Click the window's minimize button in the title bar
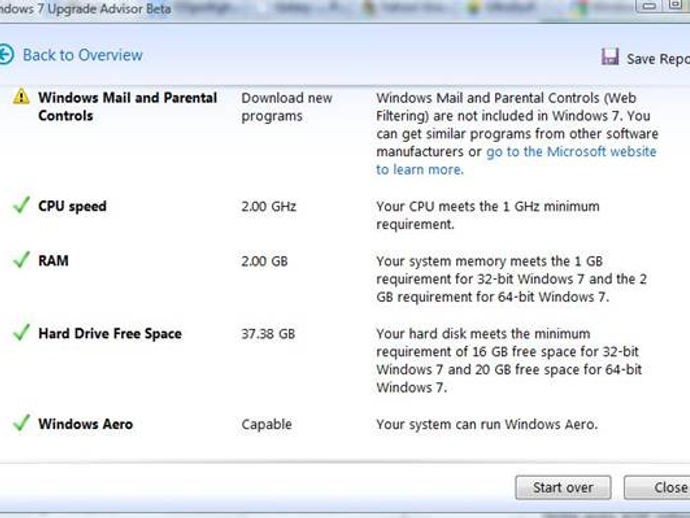Image resolution: width=690 pixels, height=518 pixels. [x=650, y=6]
